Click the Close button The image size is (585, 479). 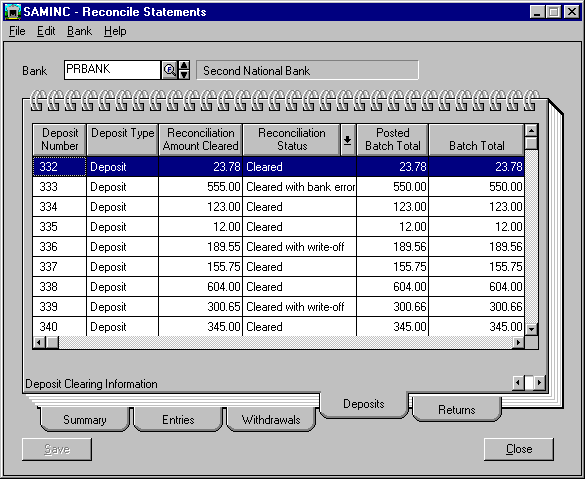(519, 449)
